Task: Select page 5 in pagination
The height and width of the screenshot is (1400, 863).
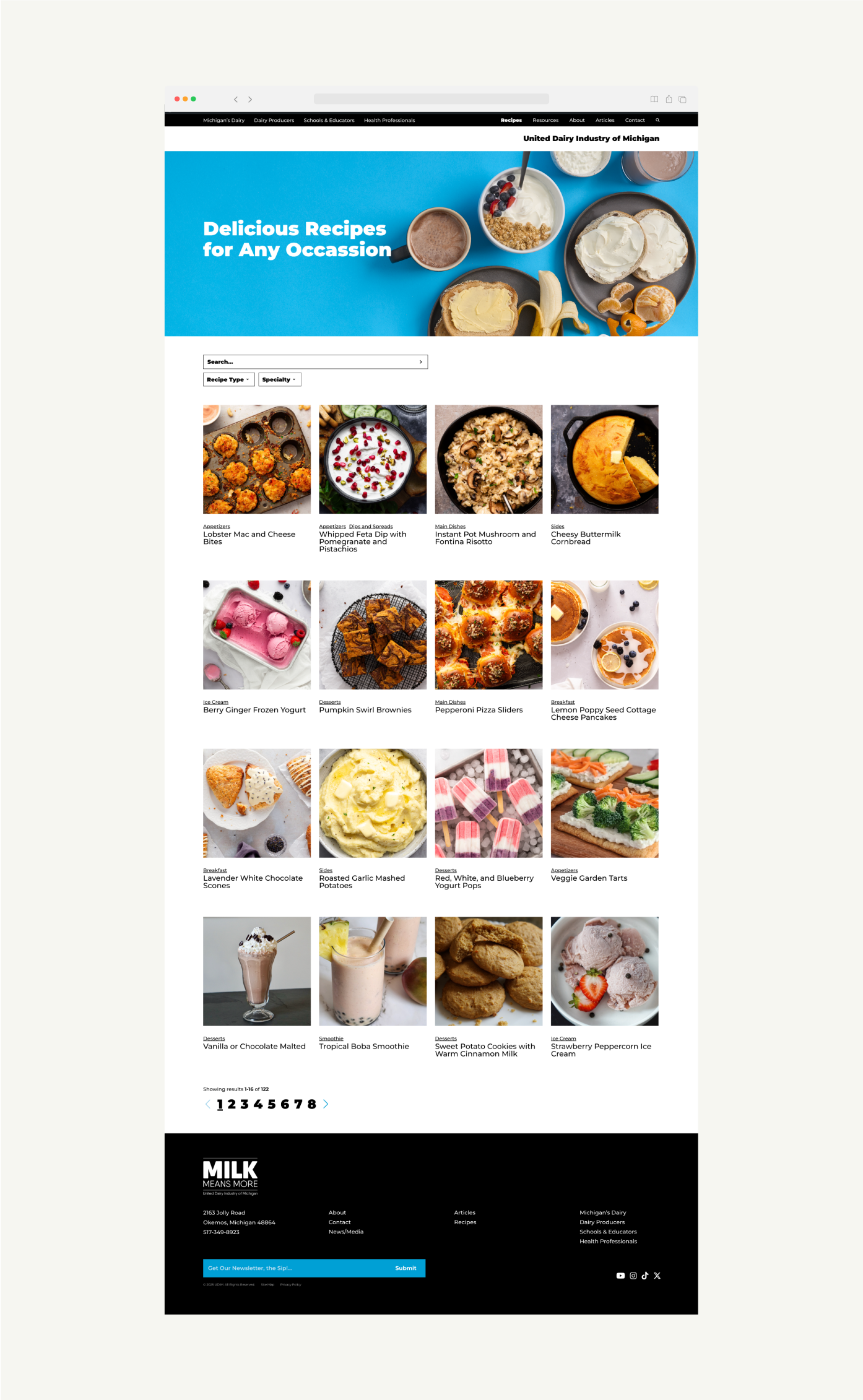Action: point(271,1104)
